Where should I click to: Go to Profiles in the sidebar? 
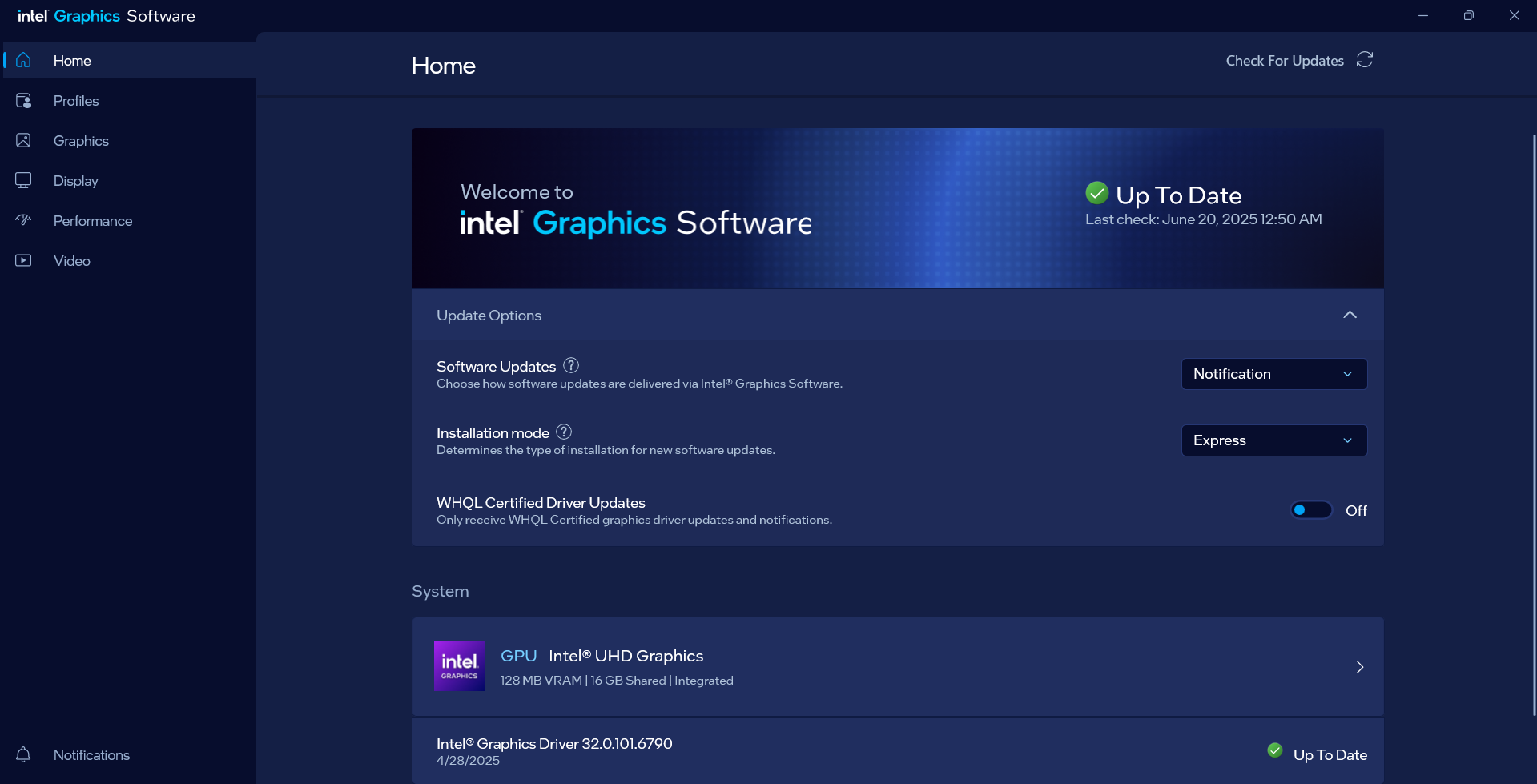click(x=130, y=100)
